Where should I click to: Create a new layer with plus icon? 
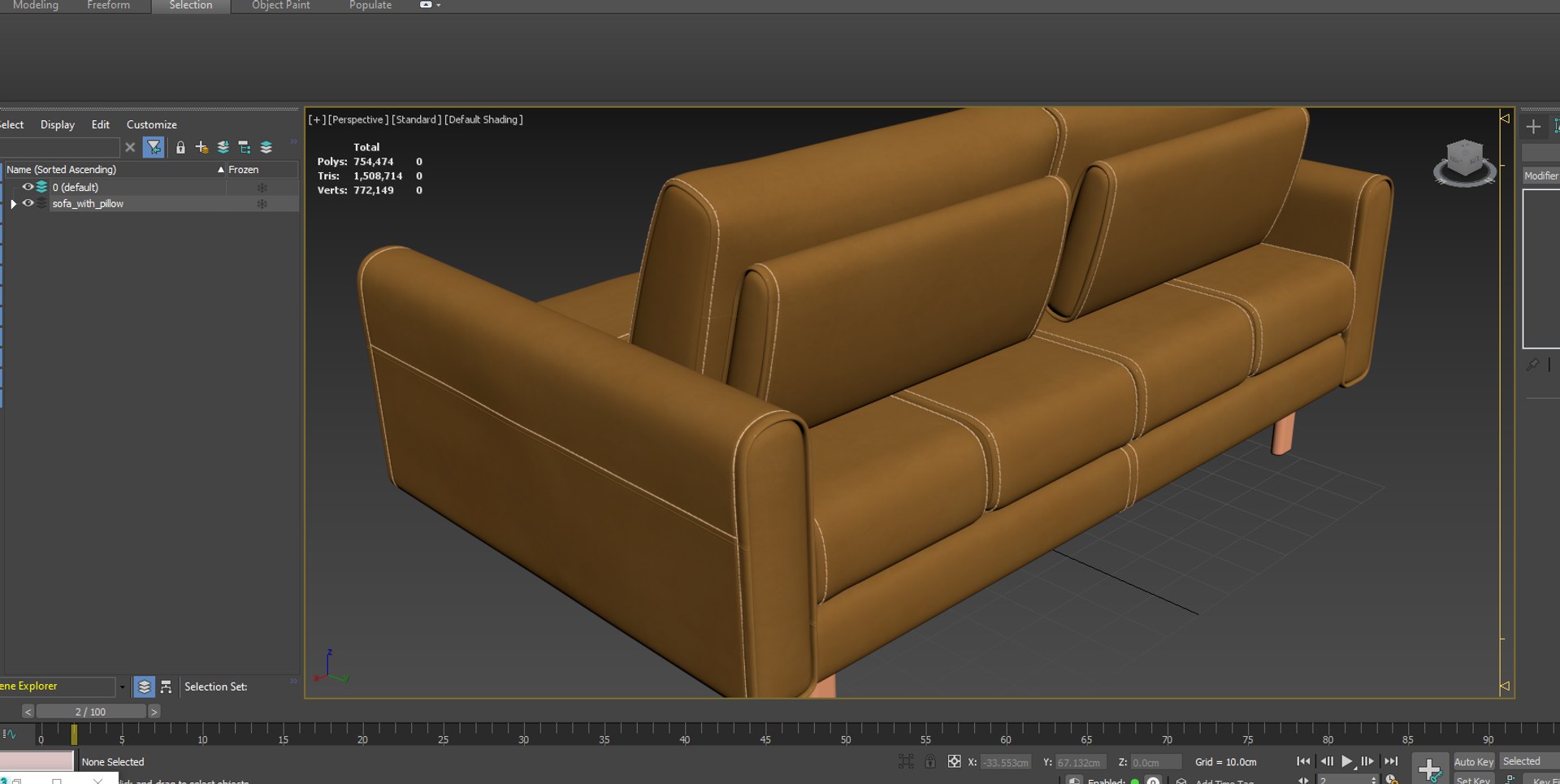tap(201, 147)
